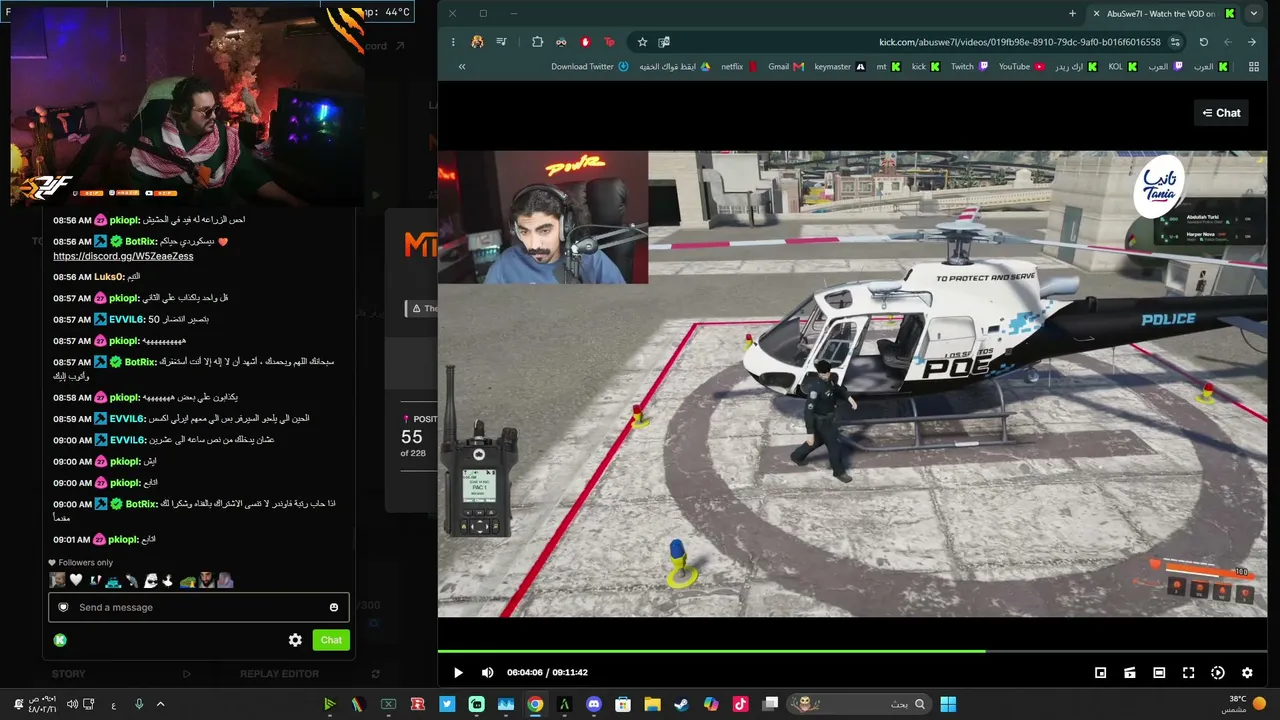1280x720 pixels.
Task: Open the discord.gg/W5ZeaeZess link
Action: tap(123, 256)
